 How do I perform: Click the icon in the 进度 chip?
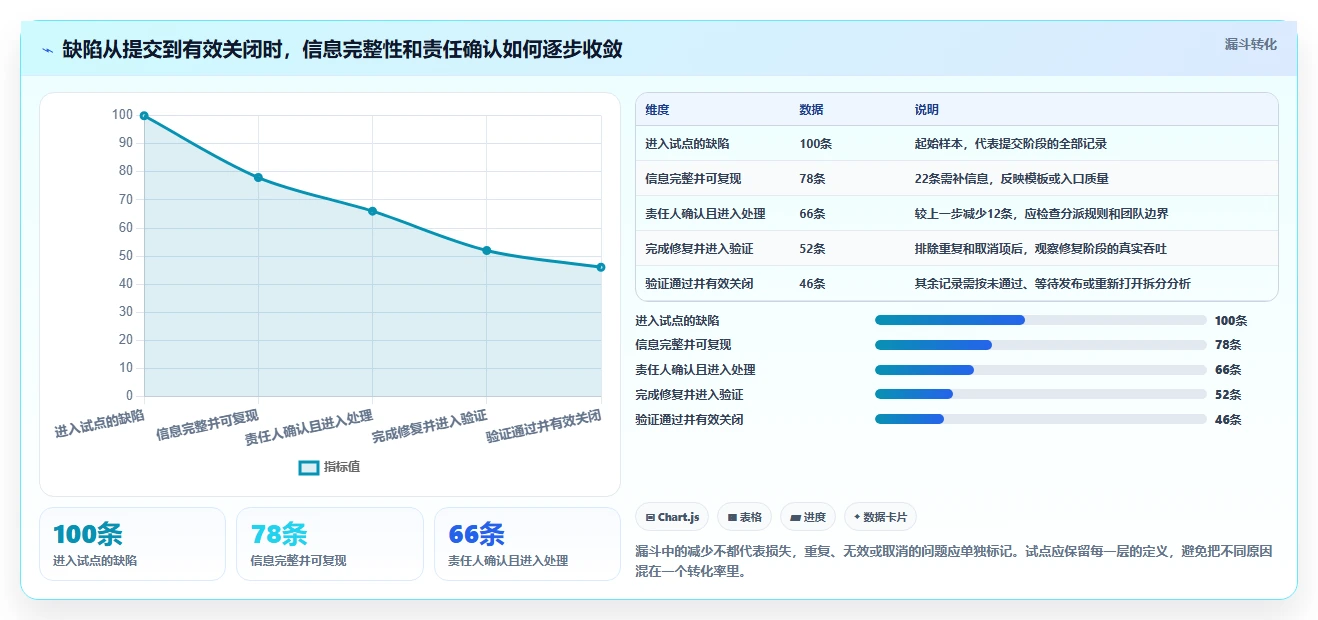tap(795, 517)
